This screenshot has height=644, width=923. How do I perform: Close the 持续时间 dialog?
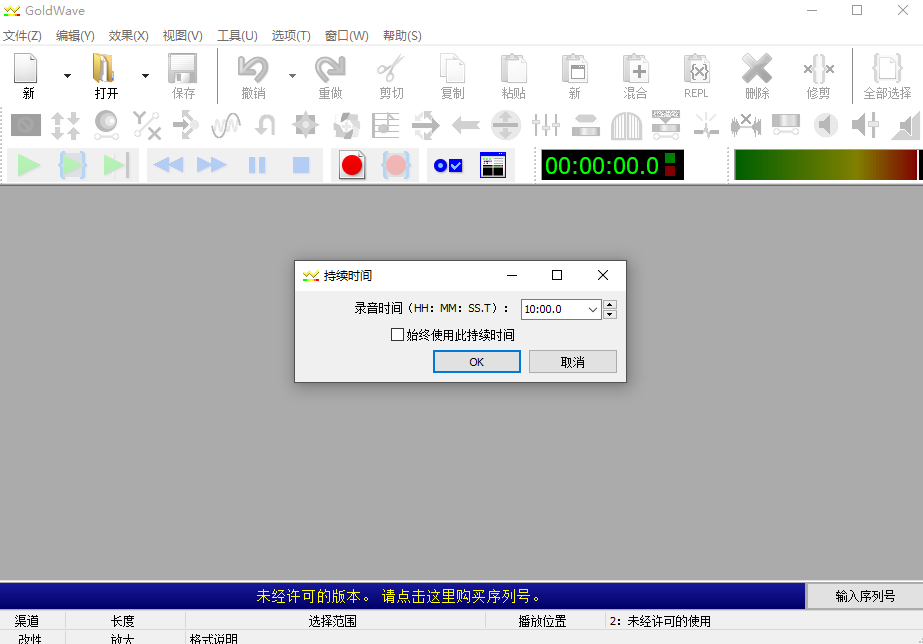click(603, 275)
